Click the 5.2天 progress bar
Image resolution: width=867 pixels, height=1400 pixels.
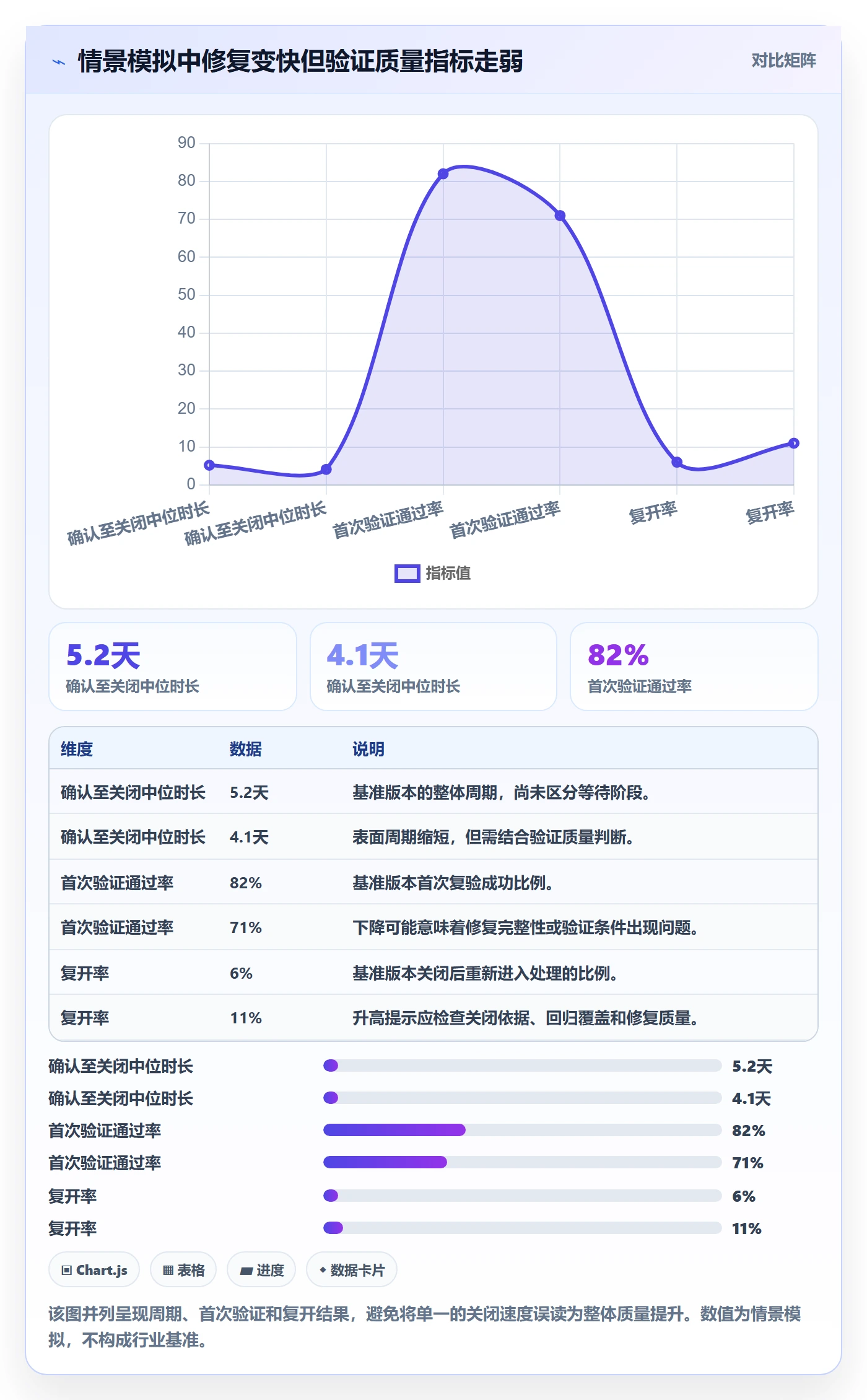pyautogui.click(x=523, y=1065)
